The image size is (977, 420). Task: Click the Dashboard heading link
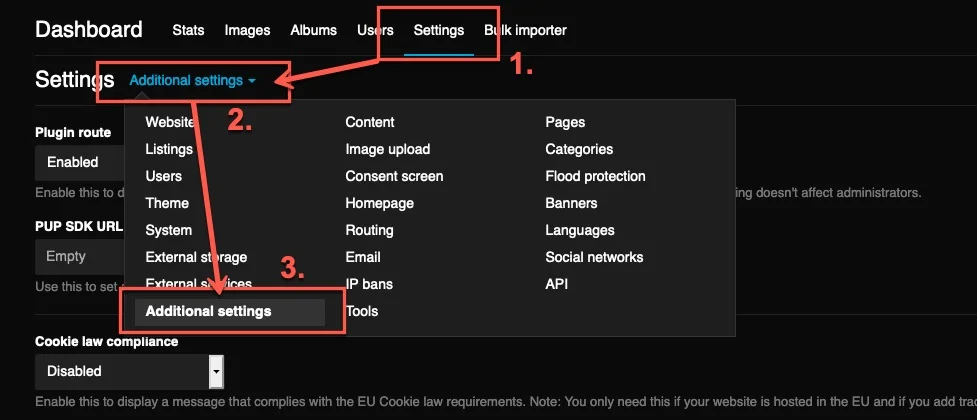point(89,30)
